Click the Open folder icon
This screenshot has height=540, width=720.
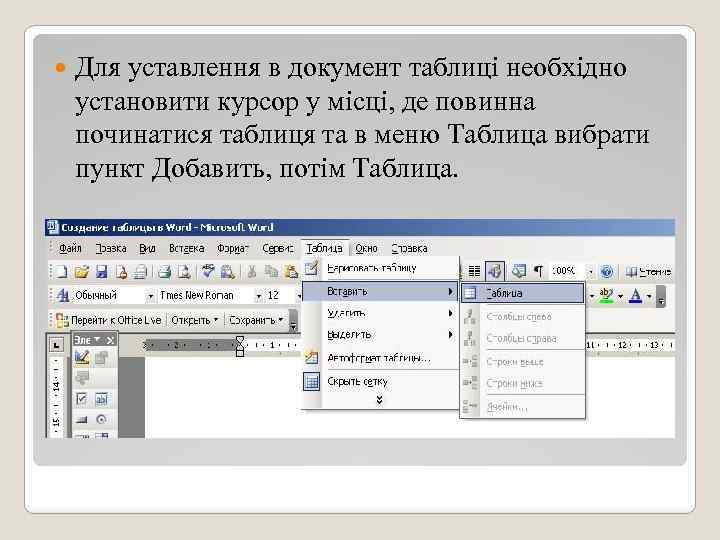(x=82, y=272)
